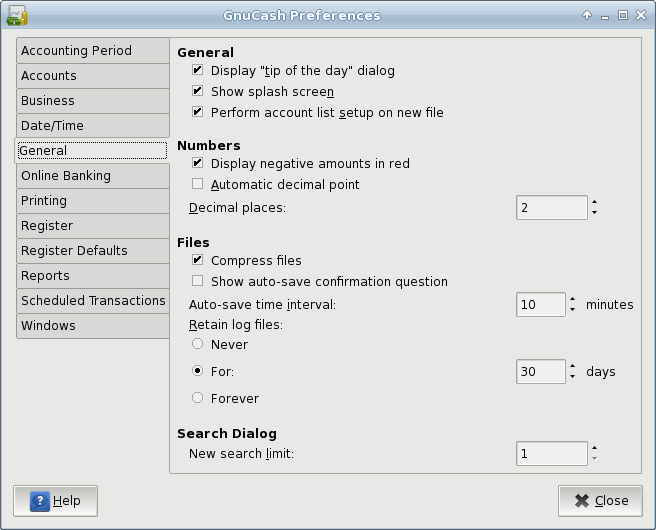Viewport: 656px width, 530px height.
Task: Click the Help button
Action: 55,501
